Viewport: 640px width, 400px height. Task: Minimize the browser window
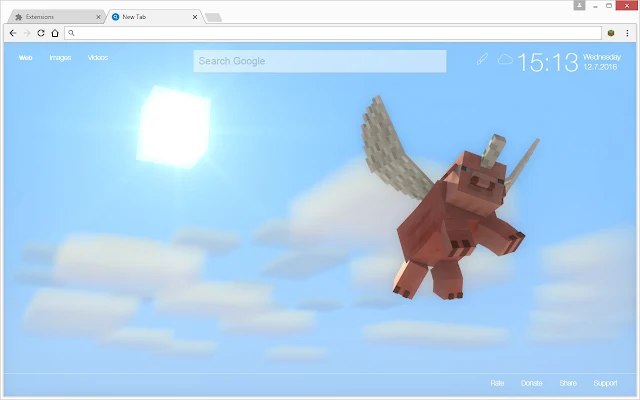coord(596,6)
